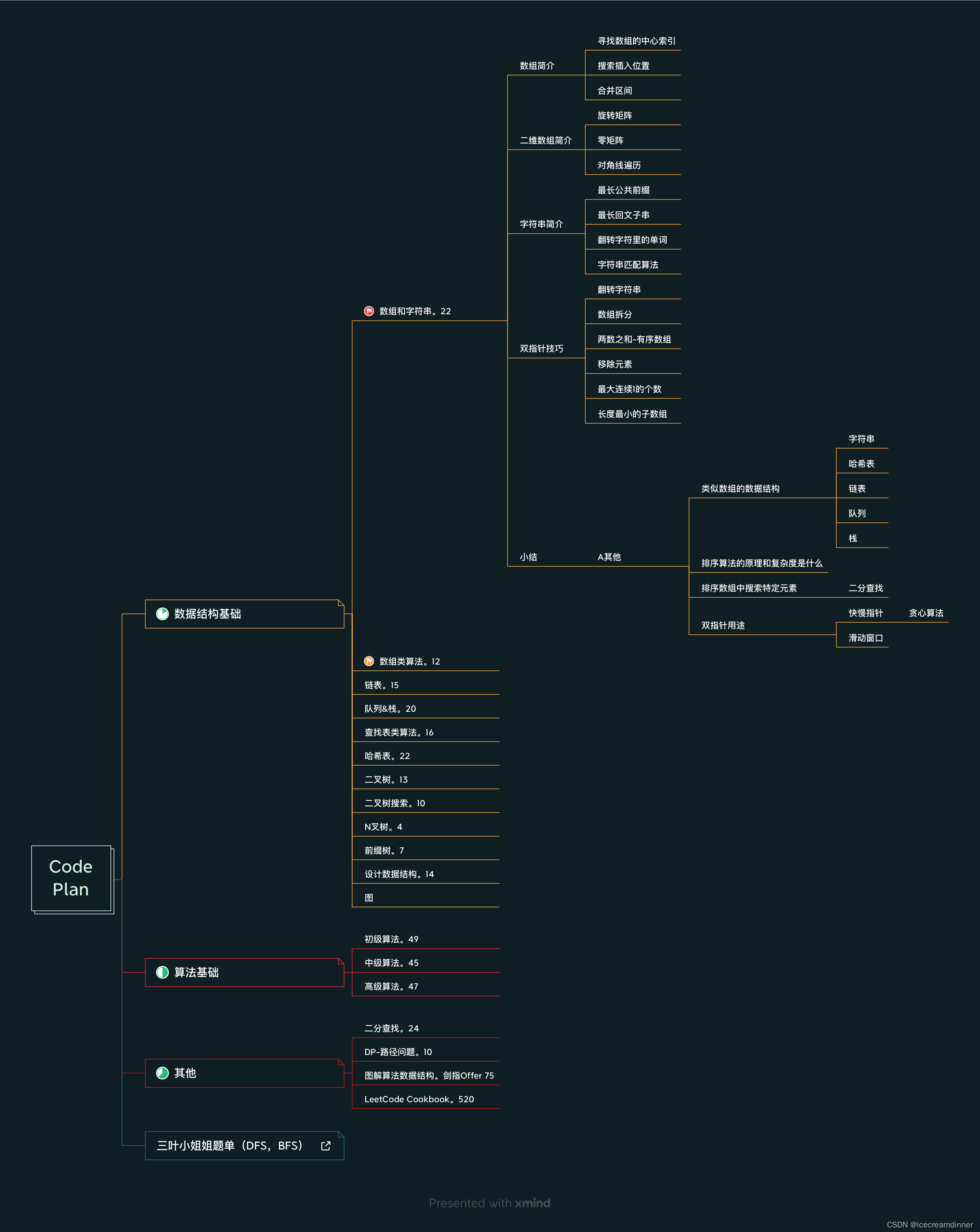Select the N叉树。4 subtopic
This screenshot has height=1232, width=980.
[383, 826]
